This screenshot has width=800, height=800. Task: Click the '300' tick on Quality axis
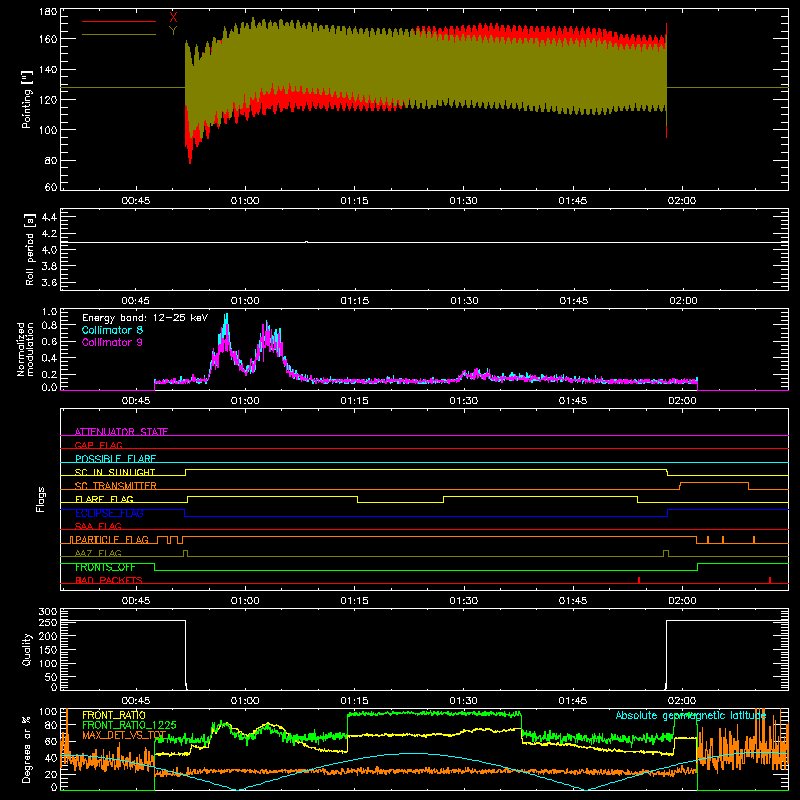point(48,612)
